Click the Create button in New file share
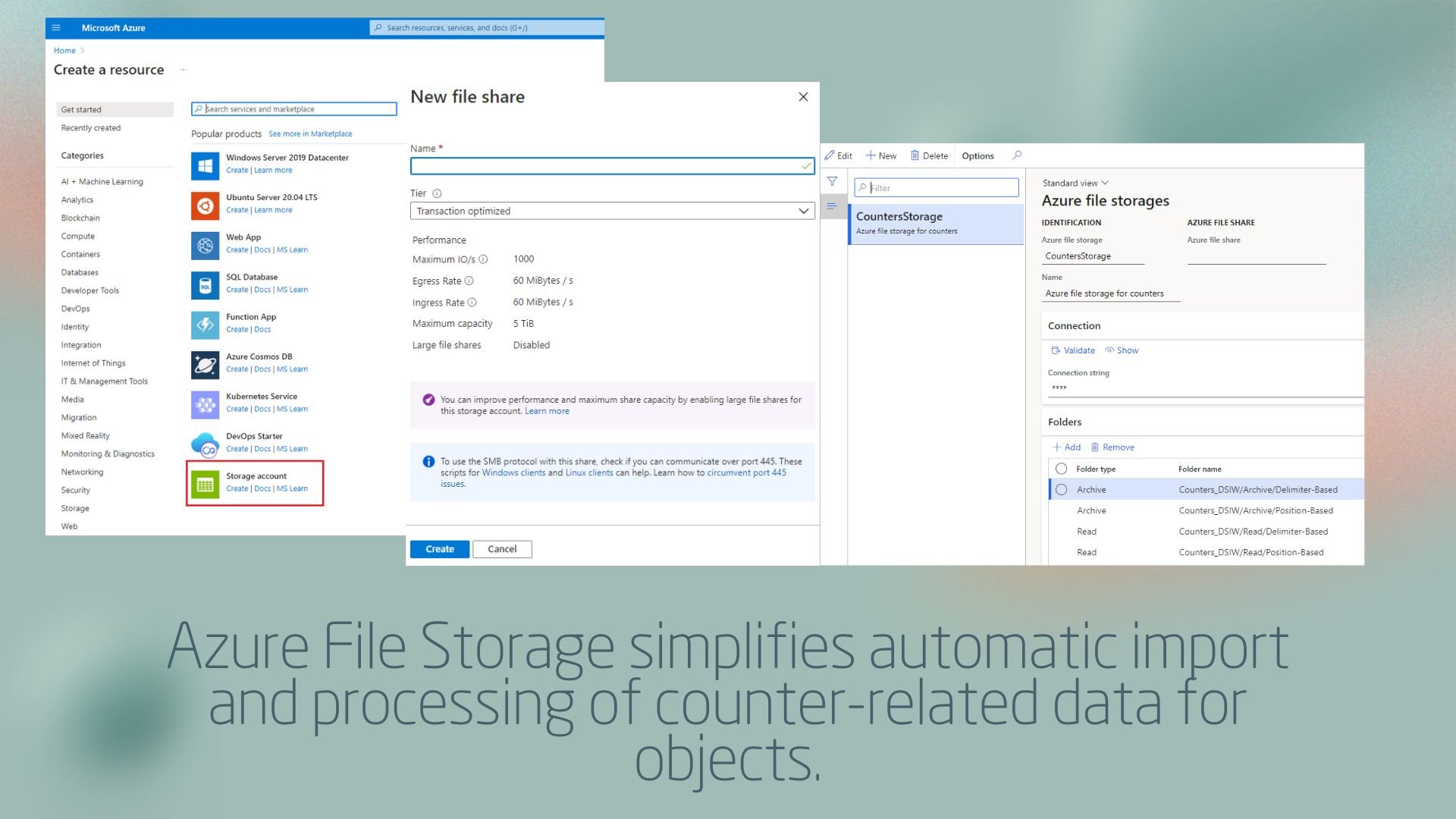Viewport: 1456px width, 819px height. pyautogui.click(x=439, y=548)
